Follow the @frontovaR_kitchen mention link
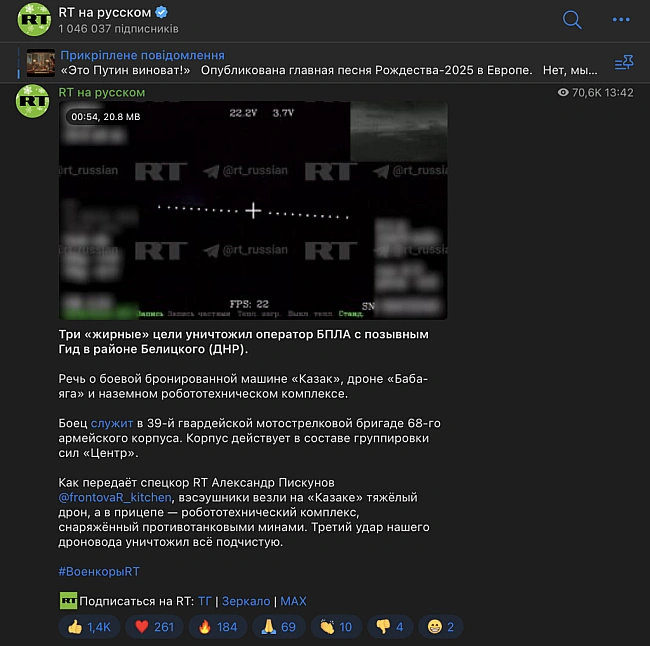650x646 pixels. (115, 497)
